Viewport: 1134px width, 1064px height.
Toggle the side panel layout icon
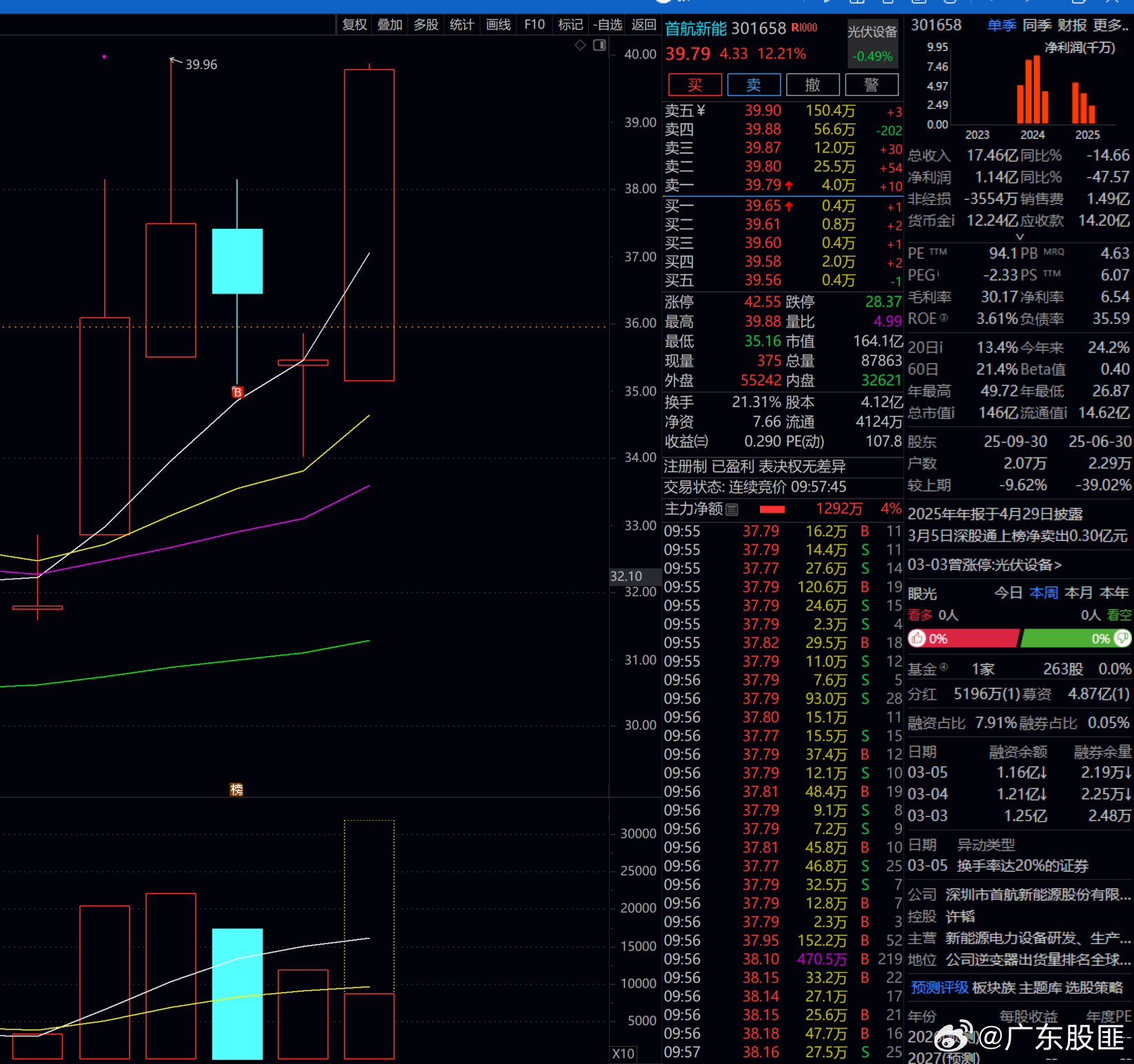(599, 45)
